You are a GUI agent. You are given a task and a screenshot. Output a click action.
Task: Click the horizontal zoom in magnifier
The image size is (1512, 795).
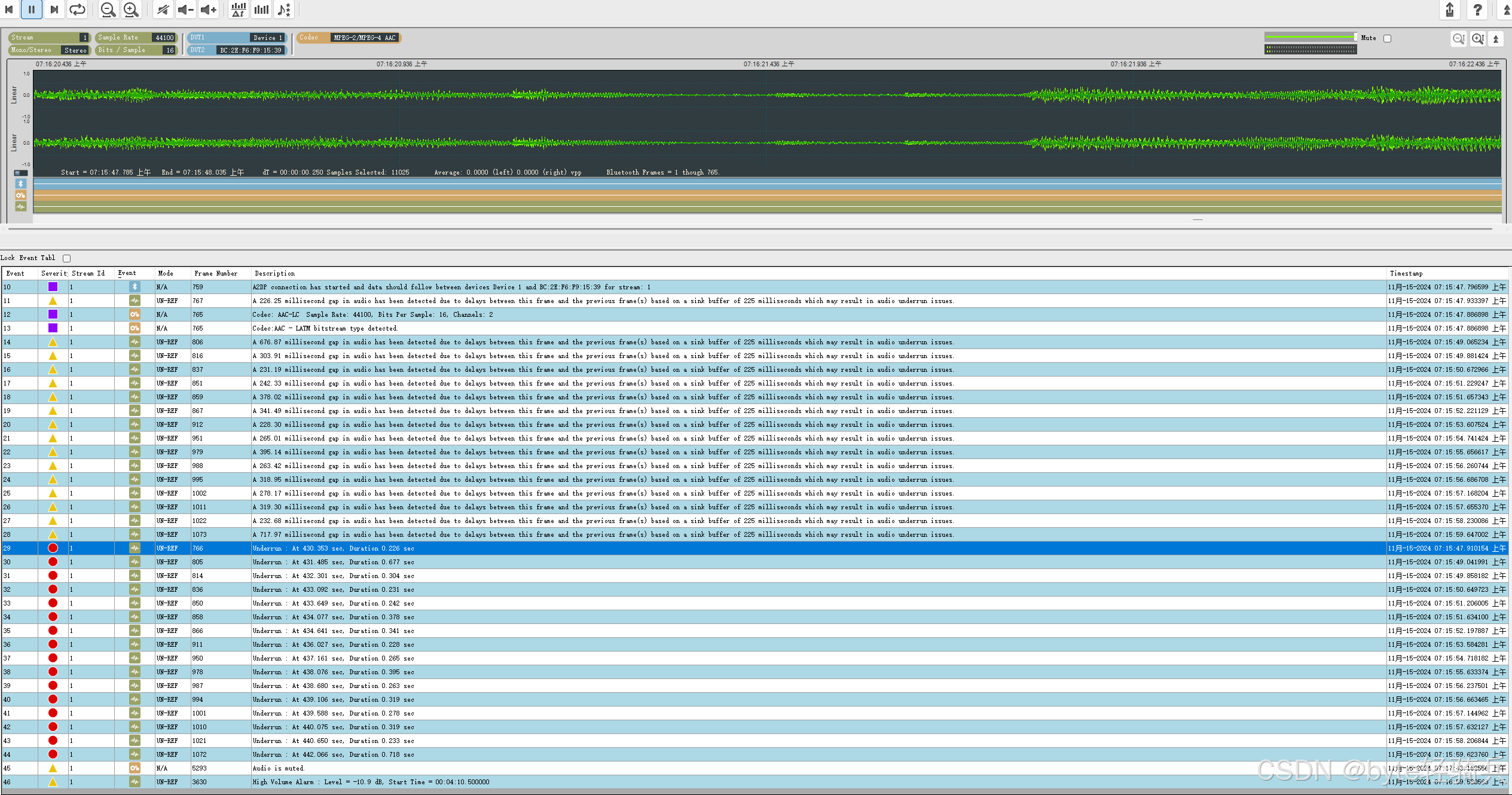tap(131, 10)
